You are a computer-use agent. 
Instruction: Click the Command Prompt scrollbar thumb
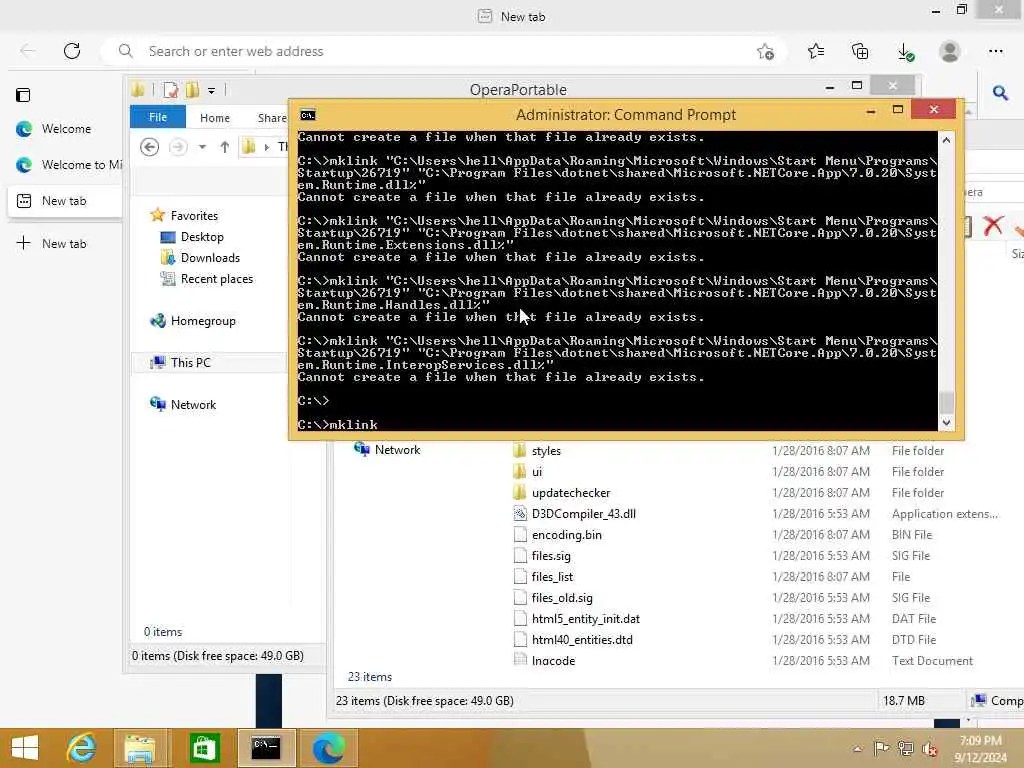pos(946,402)
